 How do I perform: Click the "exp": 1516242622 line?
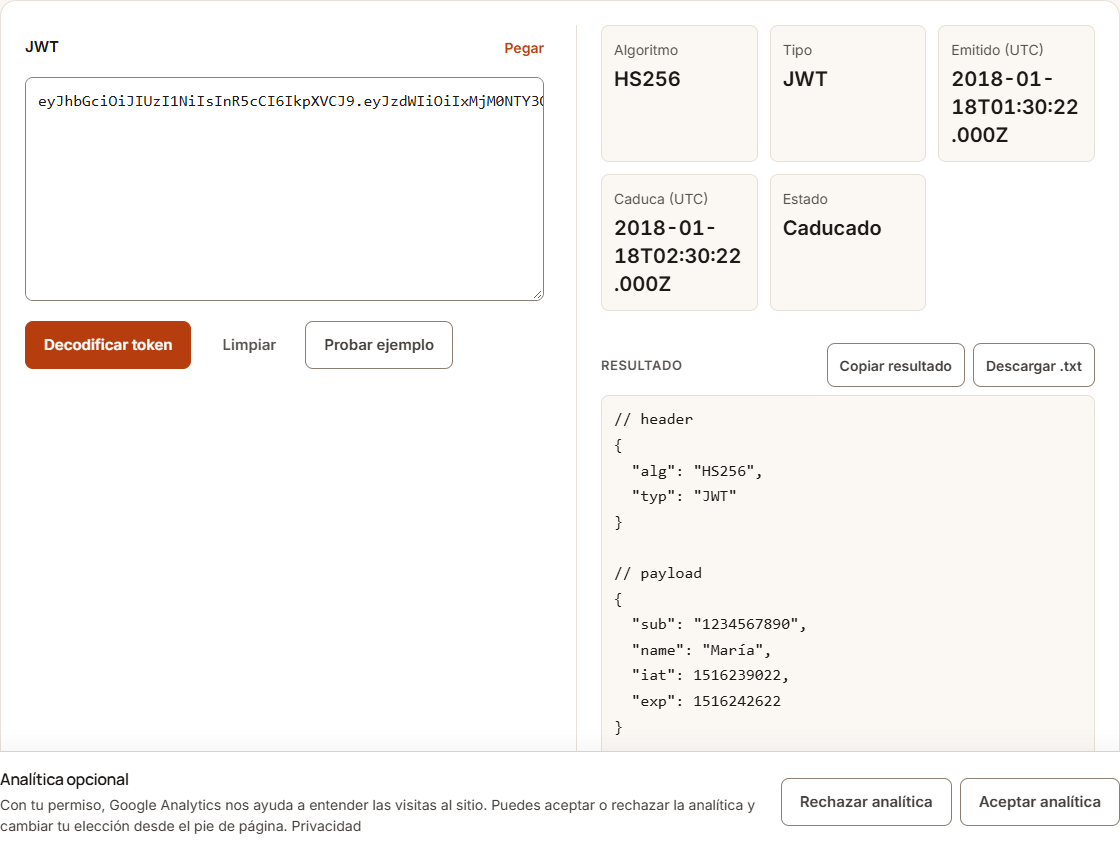click(706, 701)
